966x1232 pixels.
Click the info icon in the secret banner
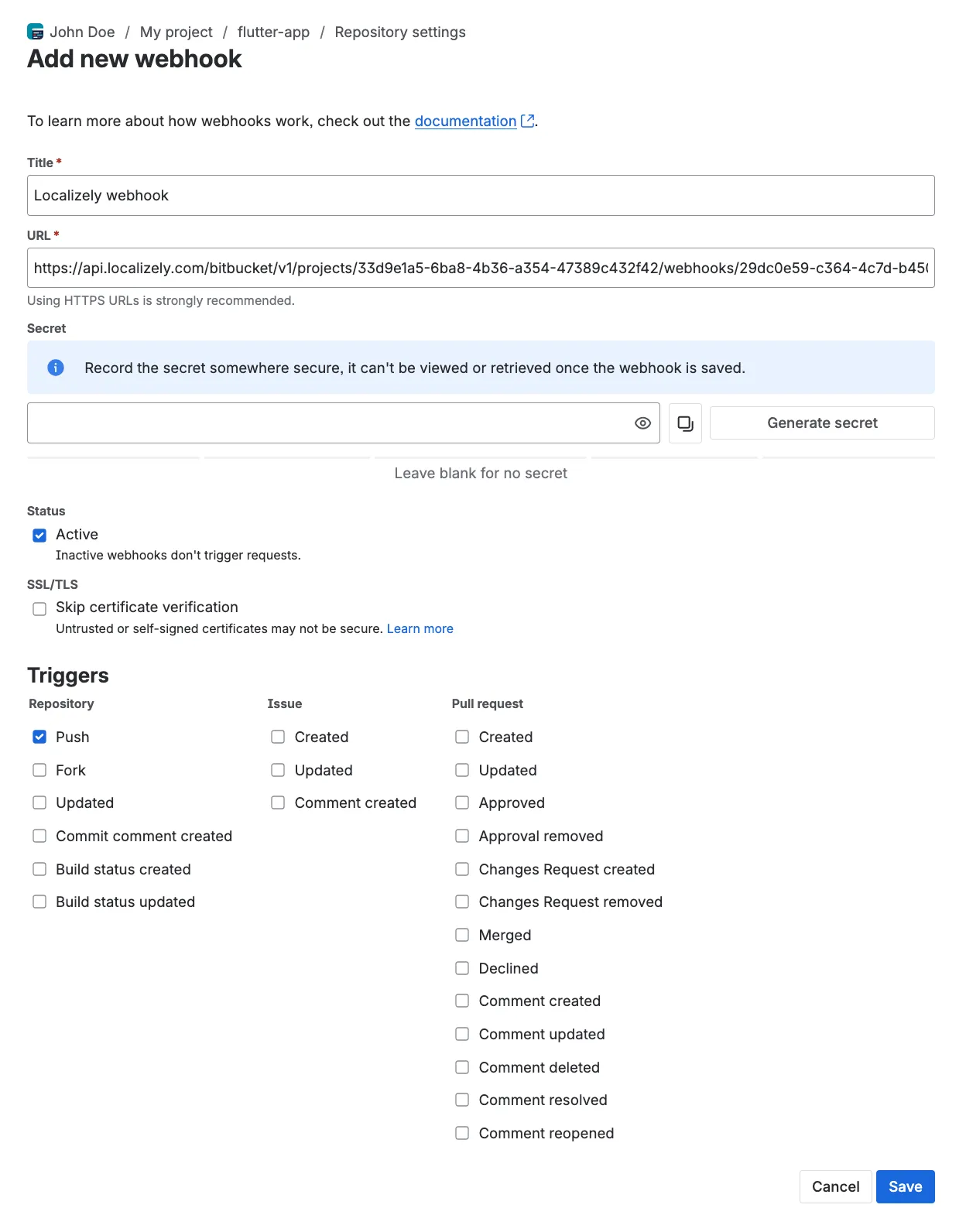click(x=55, y=368)
